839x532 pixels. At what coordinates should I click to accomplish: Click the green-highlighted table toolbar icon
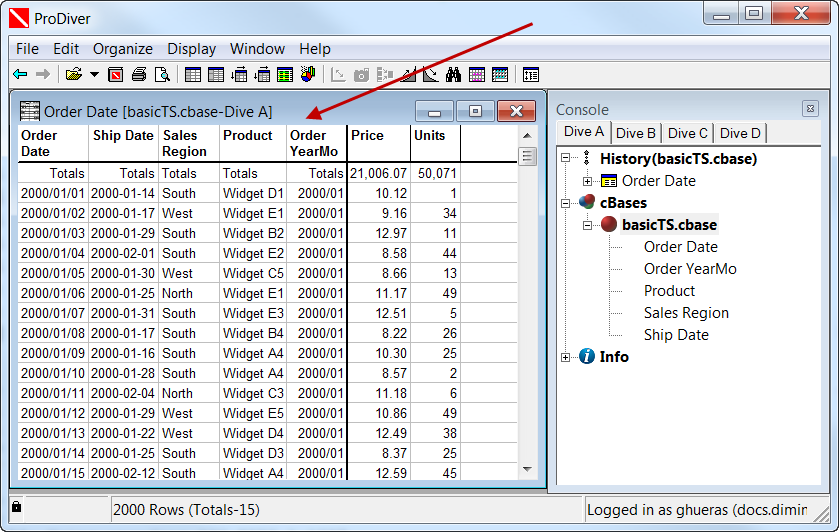285,74
